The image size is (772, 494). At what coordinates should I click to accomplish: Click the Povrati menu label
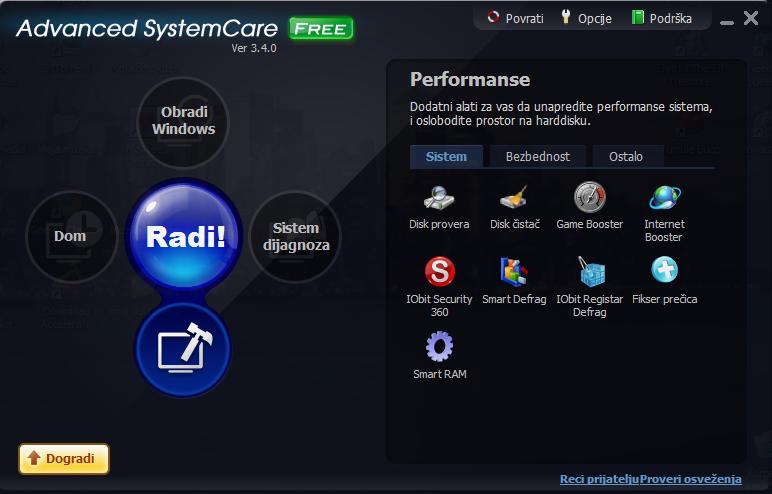click(524, 19)
